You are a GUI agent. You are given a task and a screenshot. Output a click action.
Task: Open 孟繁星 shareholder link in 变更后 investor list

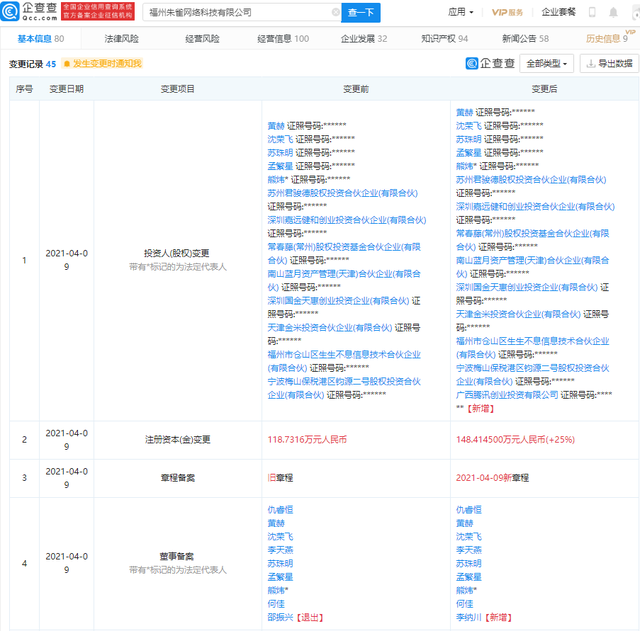[469, 153]
